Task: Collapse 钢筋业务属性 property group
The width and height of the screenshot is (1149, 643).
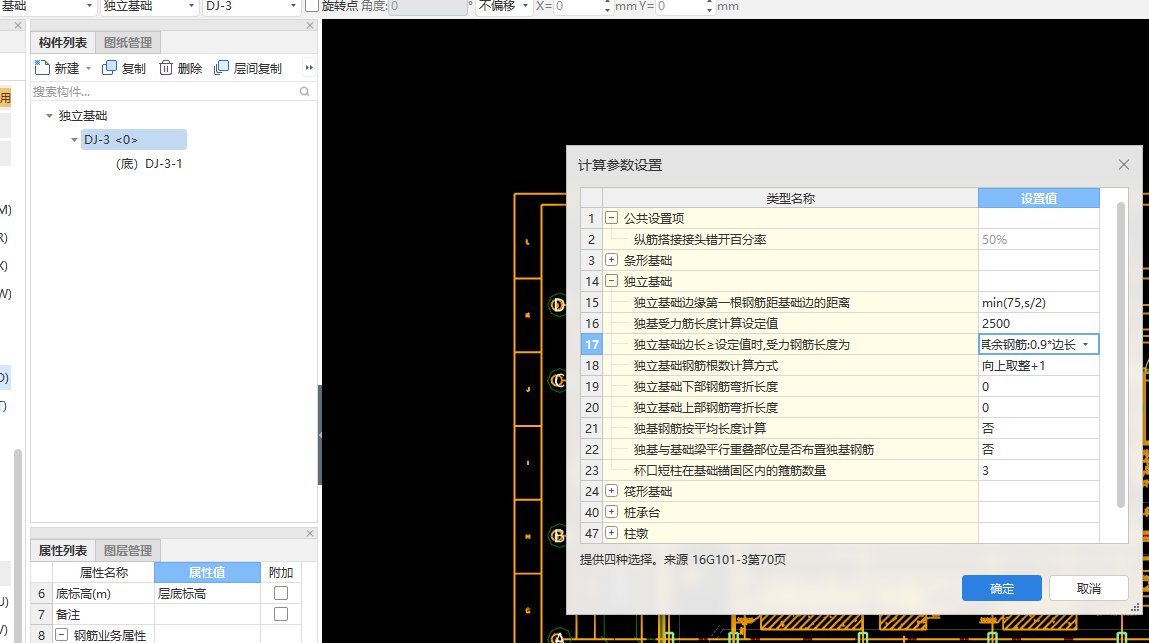Action: 62,635
